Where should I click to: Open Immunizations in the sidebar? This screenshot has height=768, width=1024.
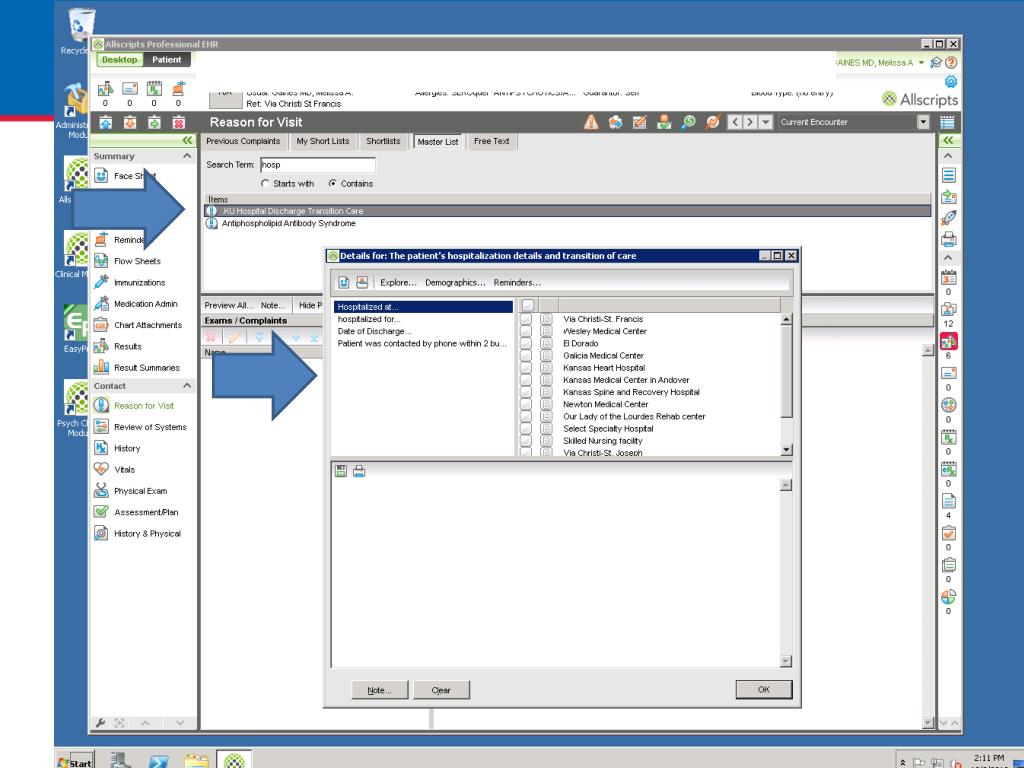click(139, 283)
